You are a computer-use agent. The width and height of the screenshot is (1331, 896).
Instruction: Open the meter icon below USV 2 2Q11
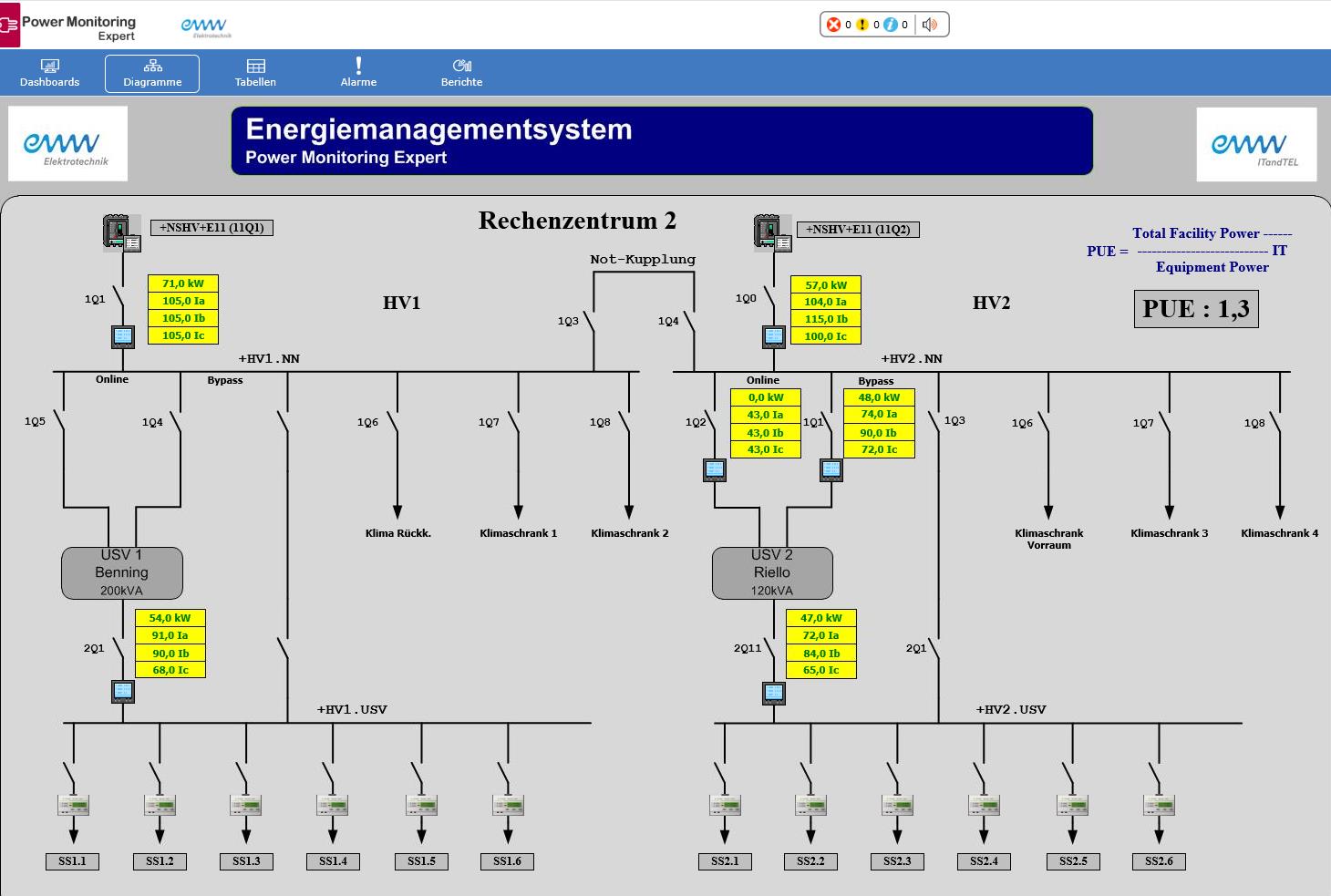774,694
